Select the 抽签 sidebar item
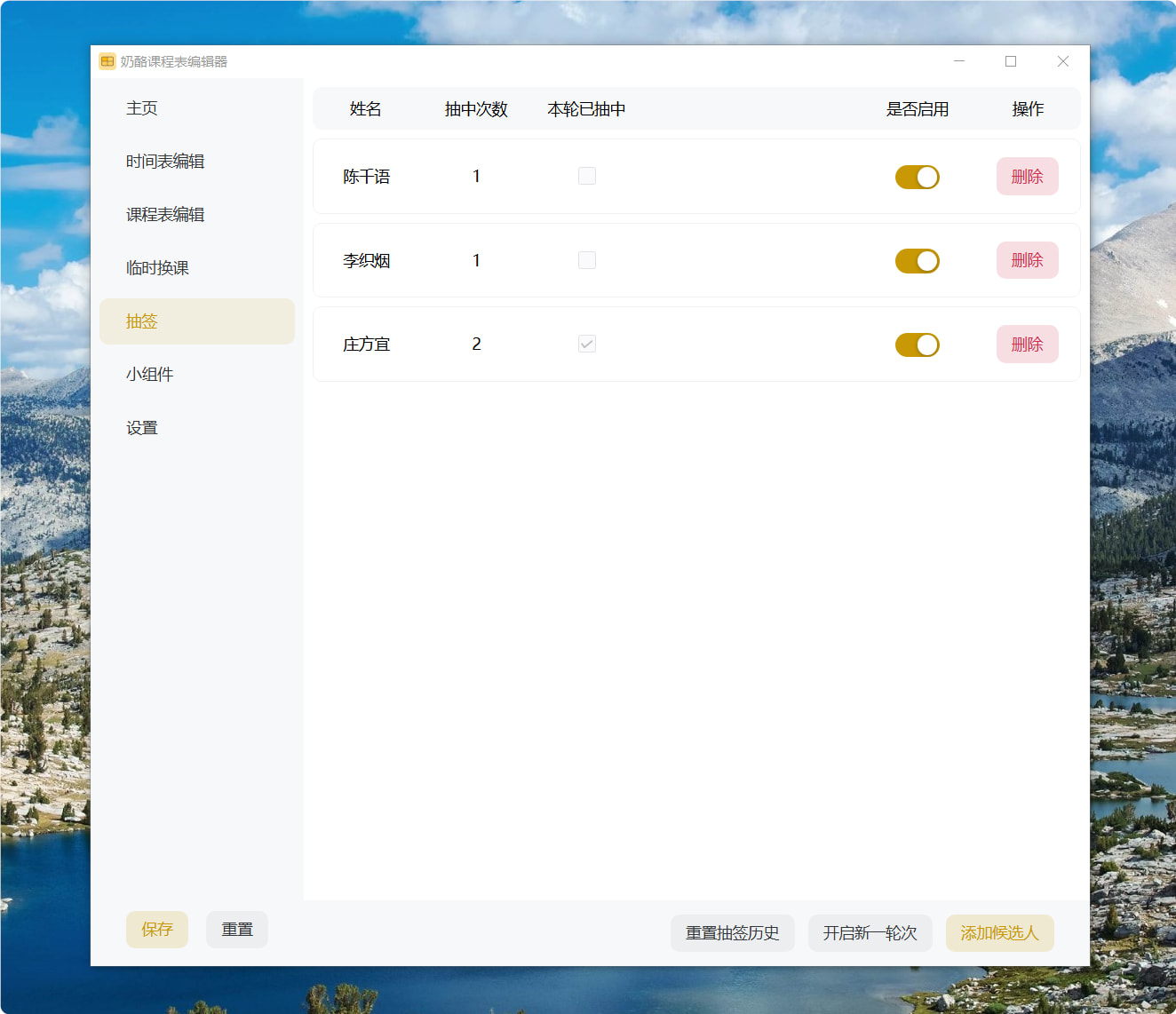The image size is (1176, 1014). click(x=197, y=321)
